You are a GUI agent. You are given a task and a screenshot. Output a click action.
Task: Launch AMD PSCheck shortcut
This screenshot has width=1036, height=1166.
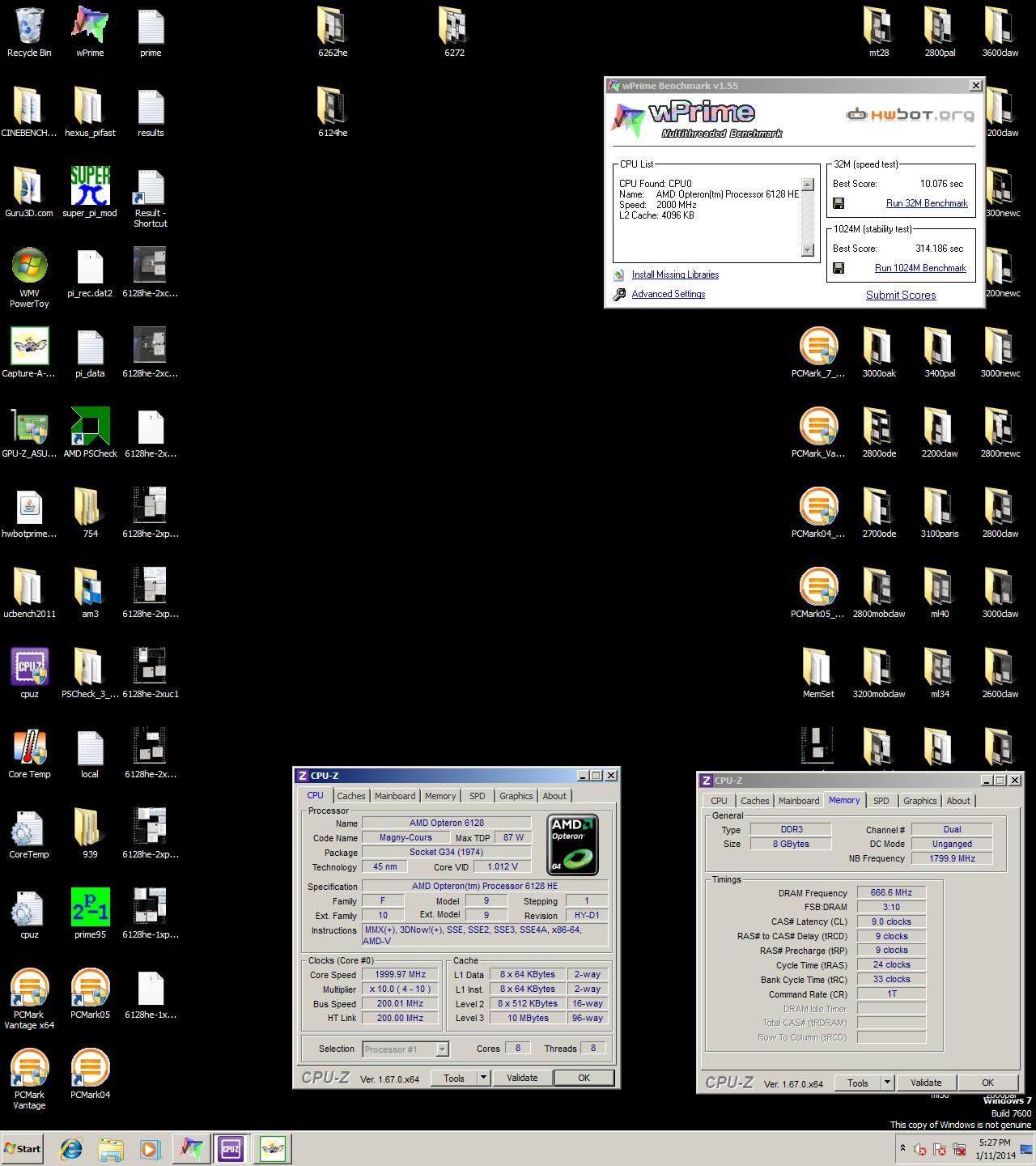tap(90, 432)
